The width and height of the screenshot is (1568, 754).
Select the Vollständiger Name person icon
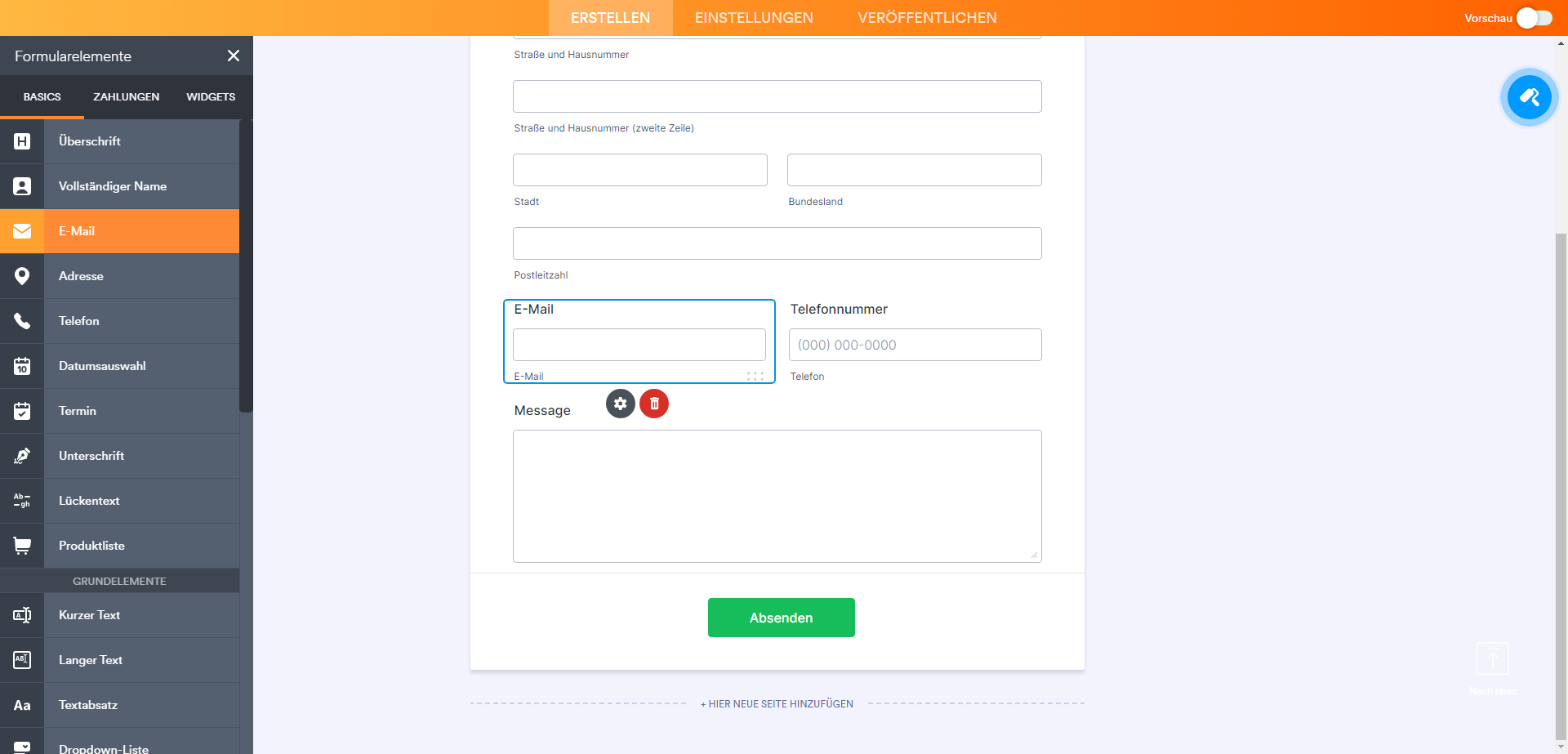click(22, 186)
